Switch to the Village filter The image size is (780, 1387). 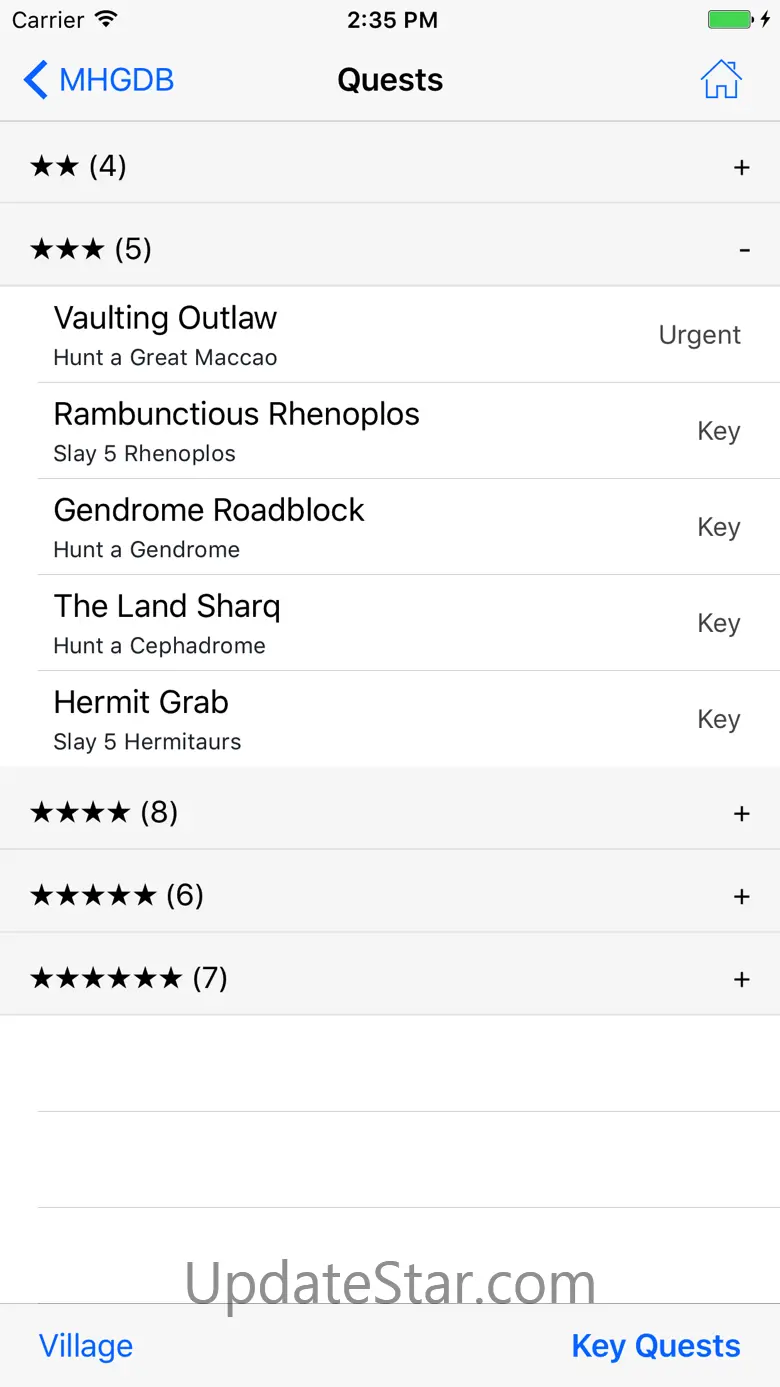point(86,1346)
